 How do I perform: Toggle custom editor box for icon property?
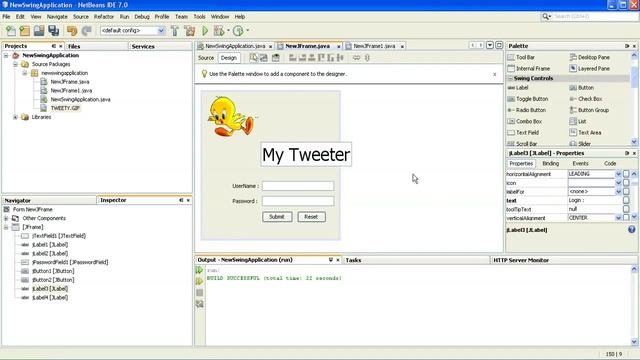(626, 183)
